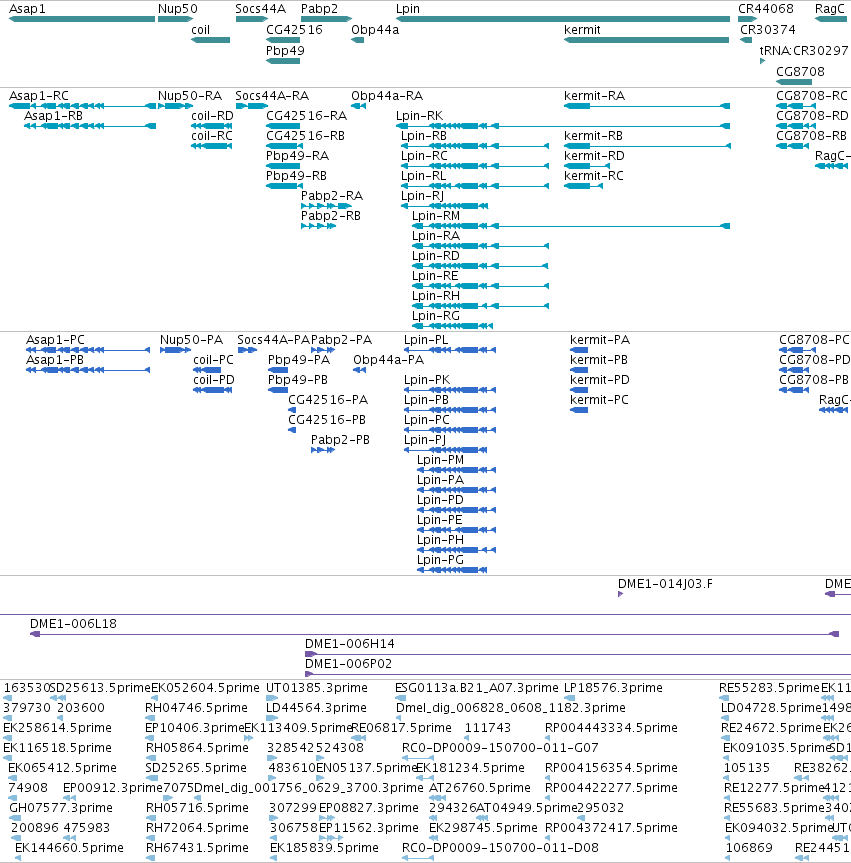Select the RE55283.5prime EST label

coord(770,688)
